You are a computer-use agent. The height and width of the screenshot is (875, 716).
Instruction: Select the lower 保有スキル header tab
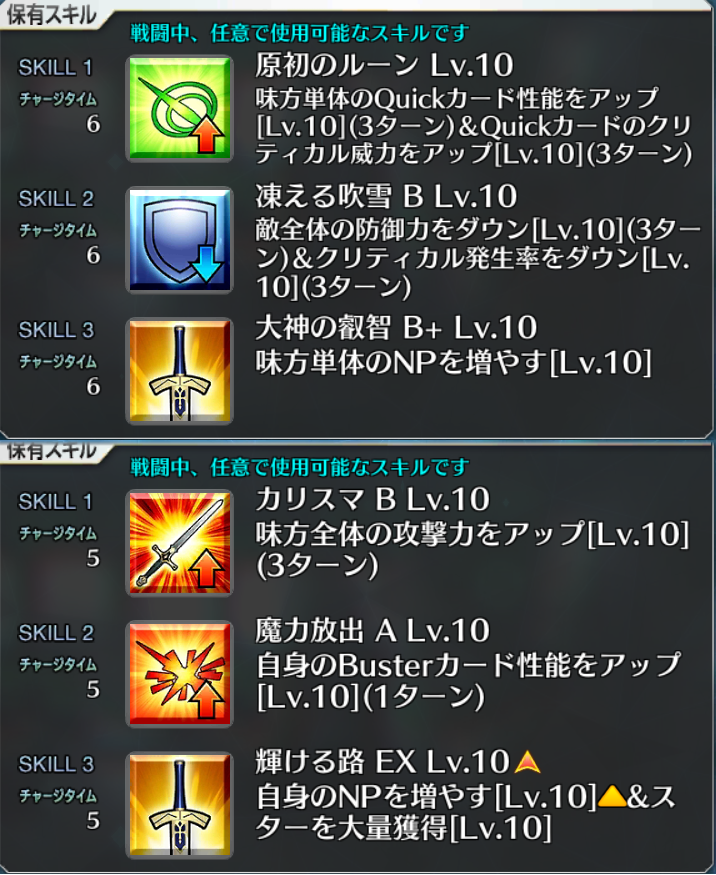[x=51, y=451]
